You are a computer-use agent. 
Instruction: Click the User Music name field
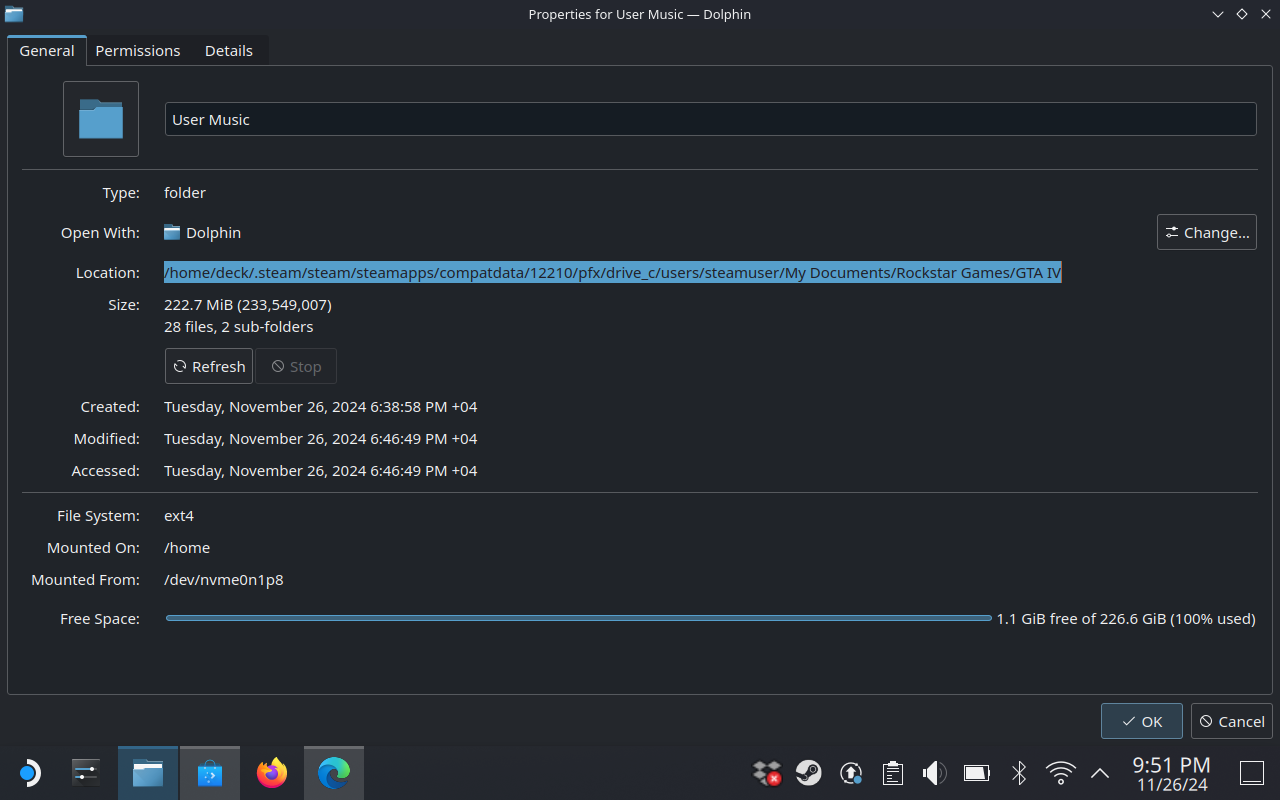click(x=710, y=119)
